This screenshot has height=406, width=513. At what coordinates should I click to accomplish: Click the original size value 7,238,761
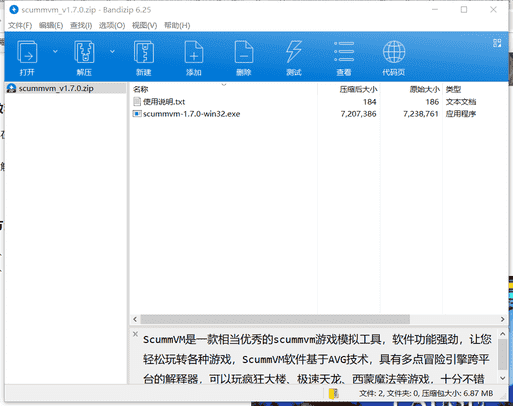(x=421, y=114)
